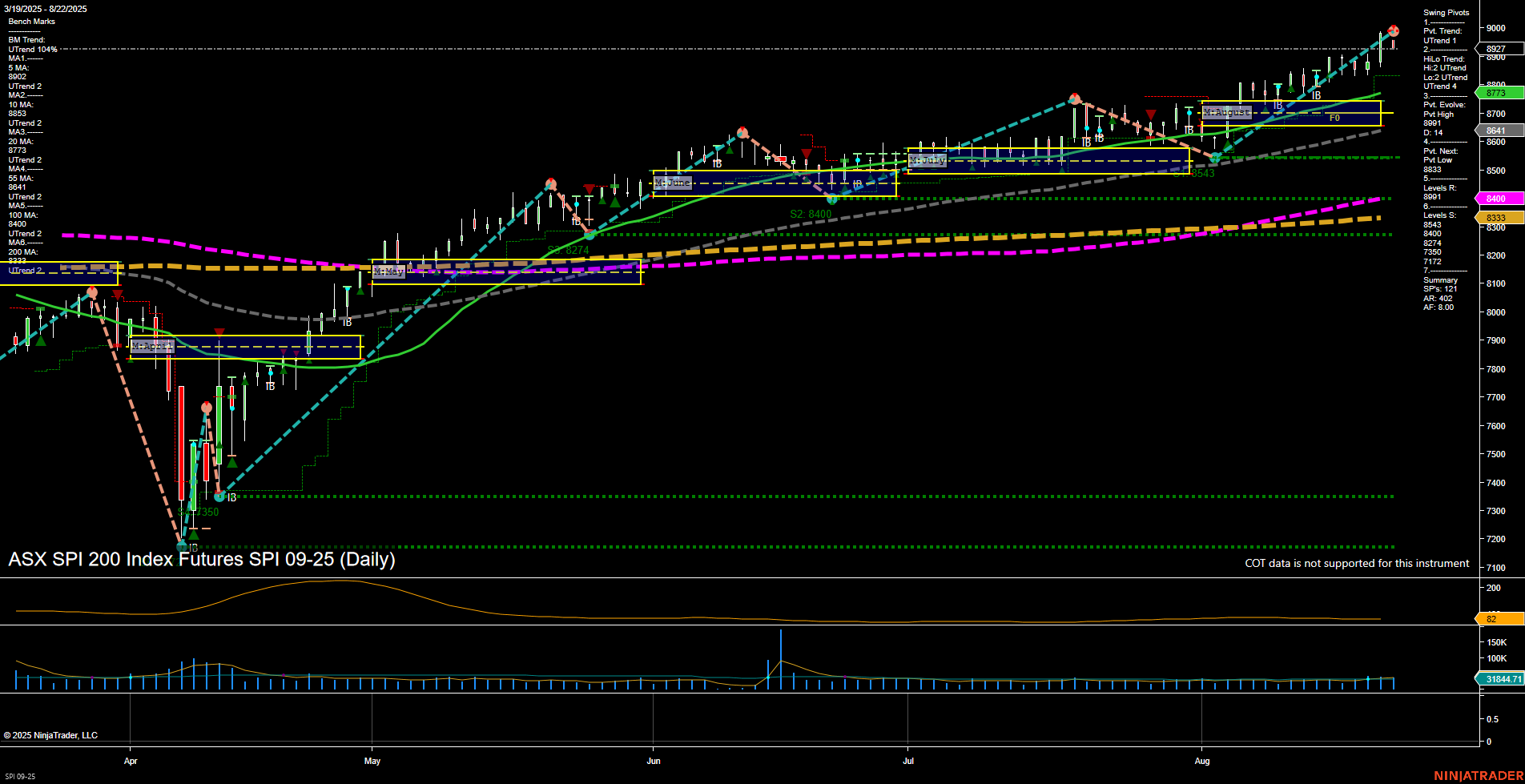Click the red down-triangle sell arrow above the April box

coord(219,331)
